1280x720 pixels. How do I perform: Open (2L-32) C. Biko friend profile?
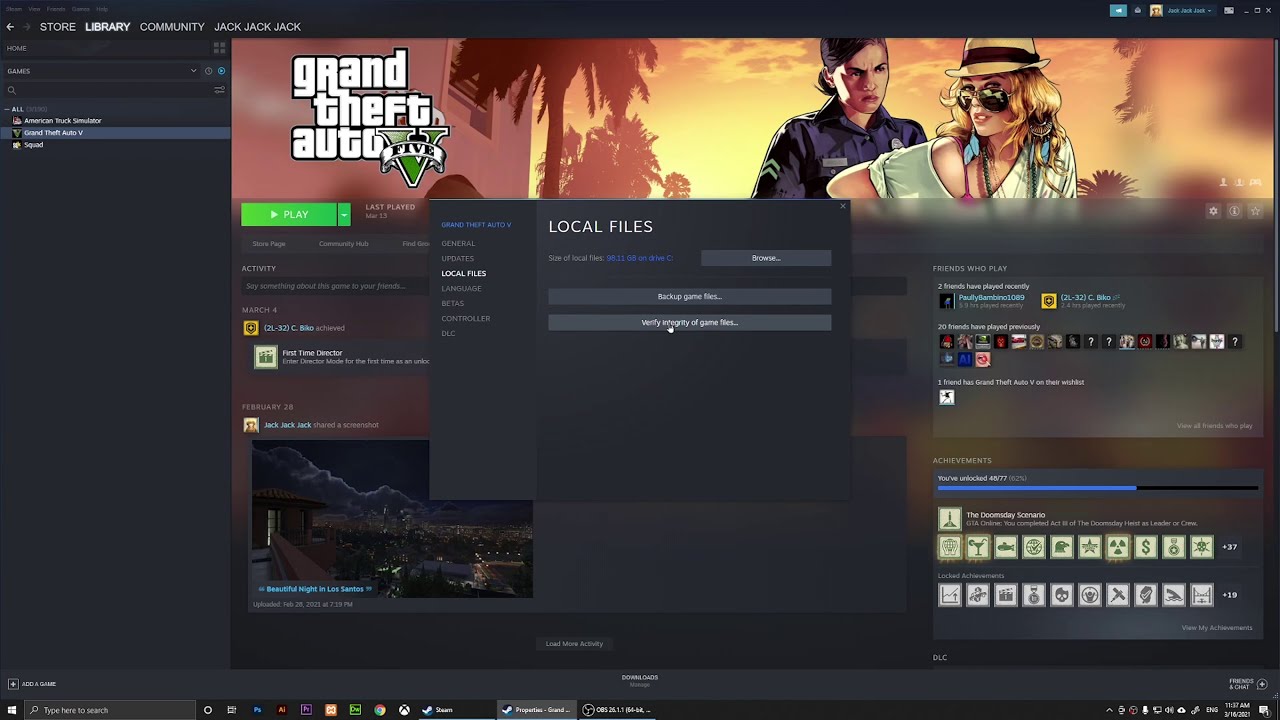[1085, 297]
